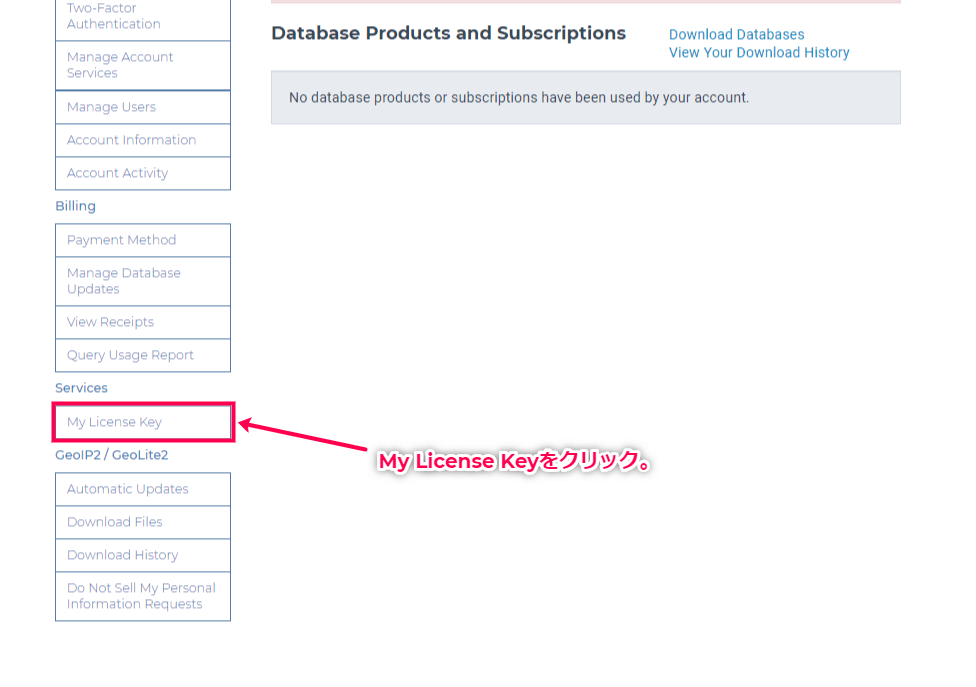976x687 pixels.
Task: Open Account Information
Action: pos(143,140)
